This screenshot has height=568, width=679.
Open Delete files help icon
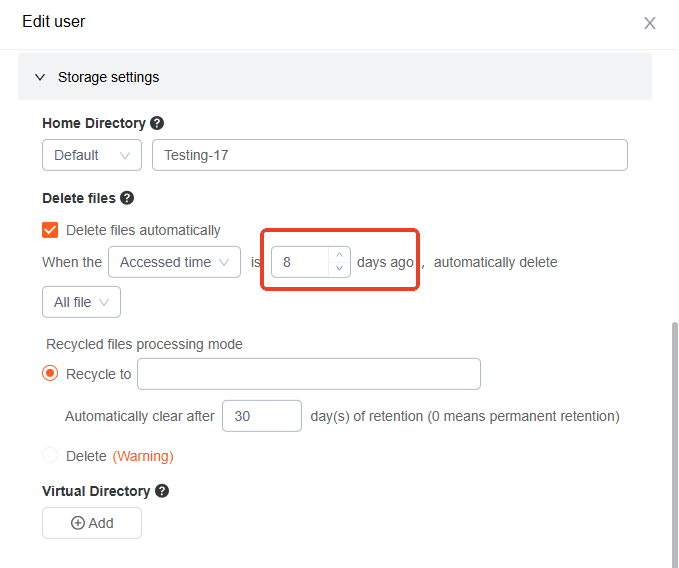point(127,198)
